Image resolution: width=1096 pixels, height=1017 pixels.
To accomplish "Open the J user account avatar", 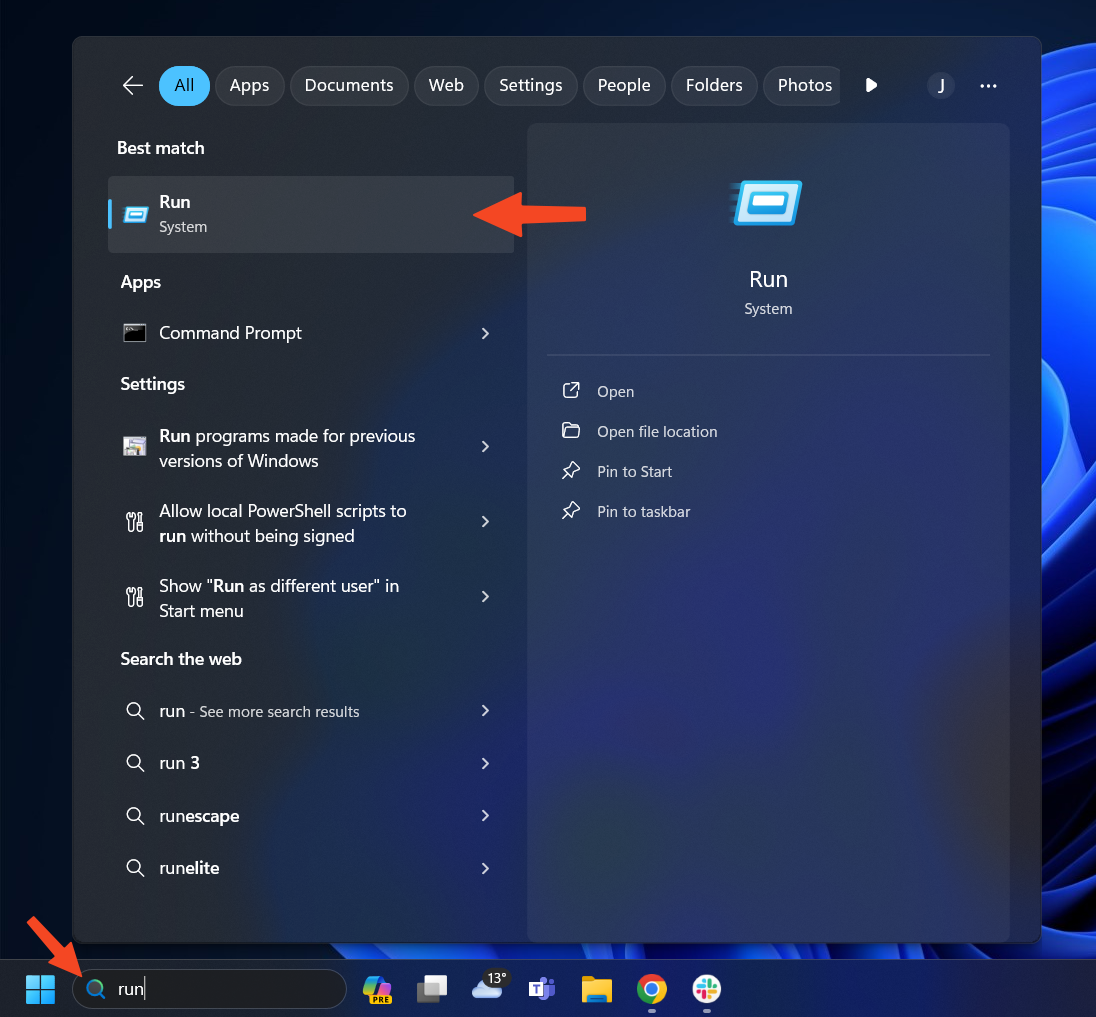I will pyautogui.click(x=941, y=85).
